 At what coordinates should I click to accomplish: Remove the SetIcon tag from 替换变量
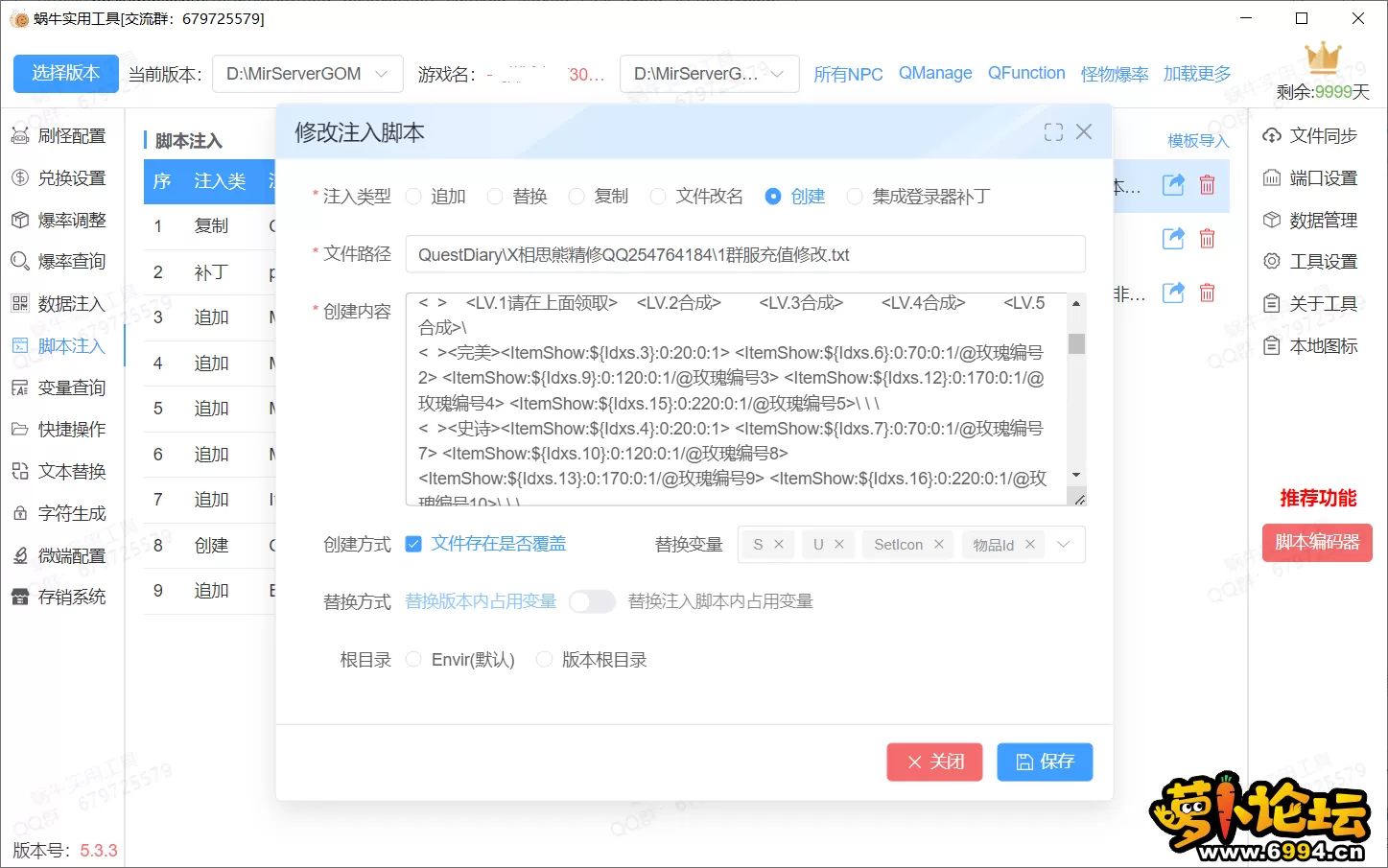pos(939,545)
